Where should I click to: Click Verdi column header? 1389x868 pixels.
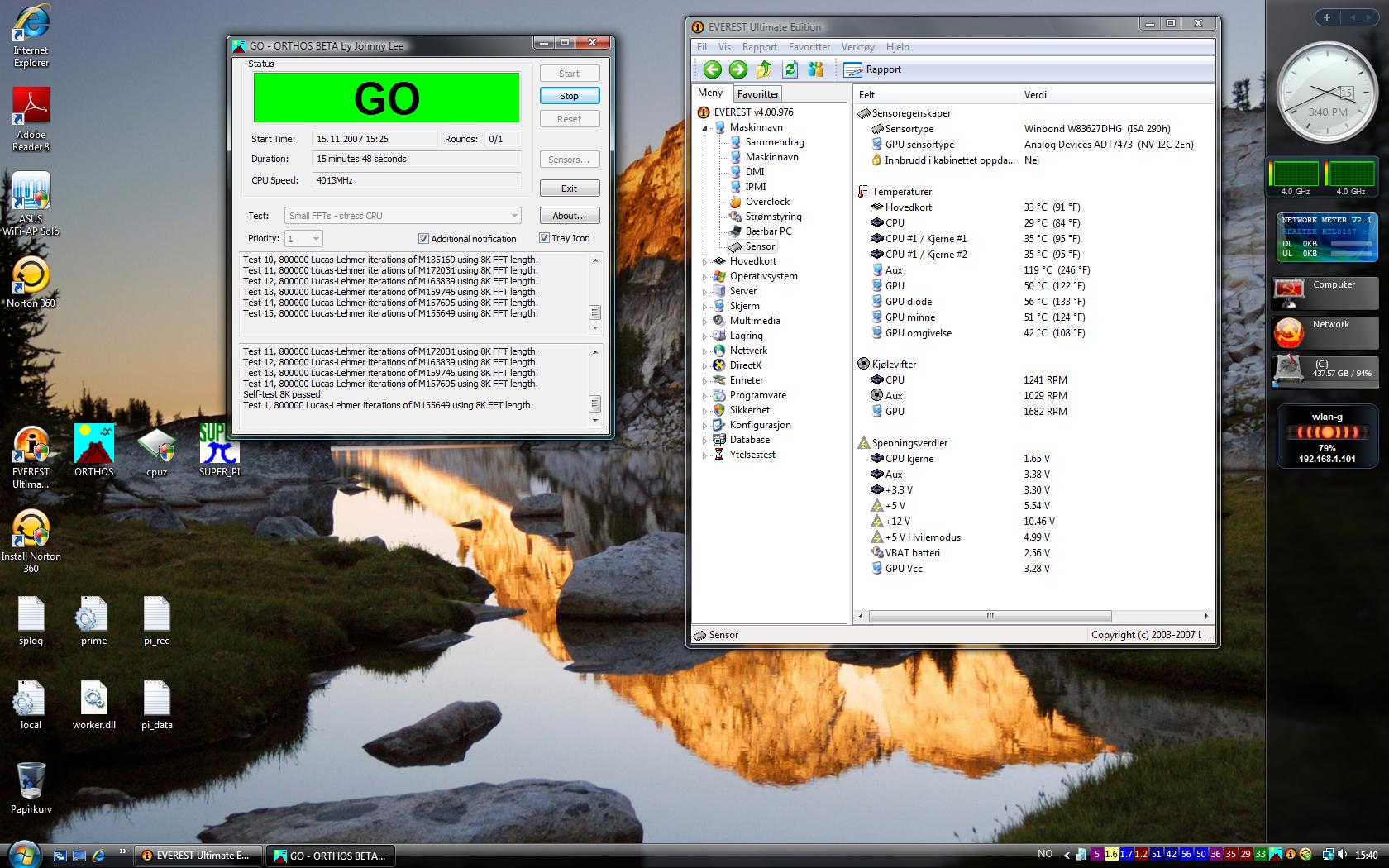(x=1115, y=95)
